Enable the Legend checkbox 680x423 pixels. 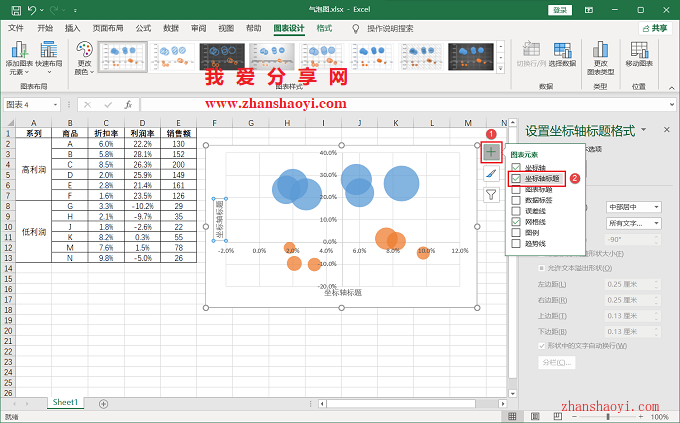pos(516,233)
